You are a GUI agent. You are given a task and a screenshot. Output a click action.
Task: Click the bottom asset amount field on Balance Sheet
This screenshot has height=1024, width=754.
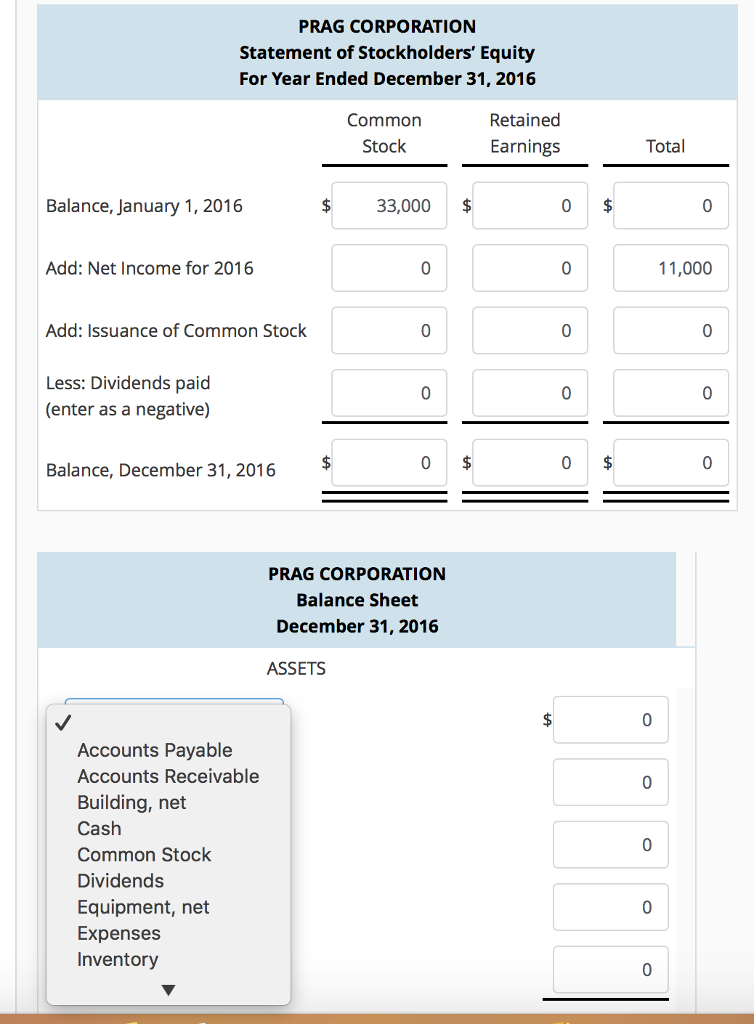[610, 969]
